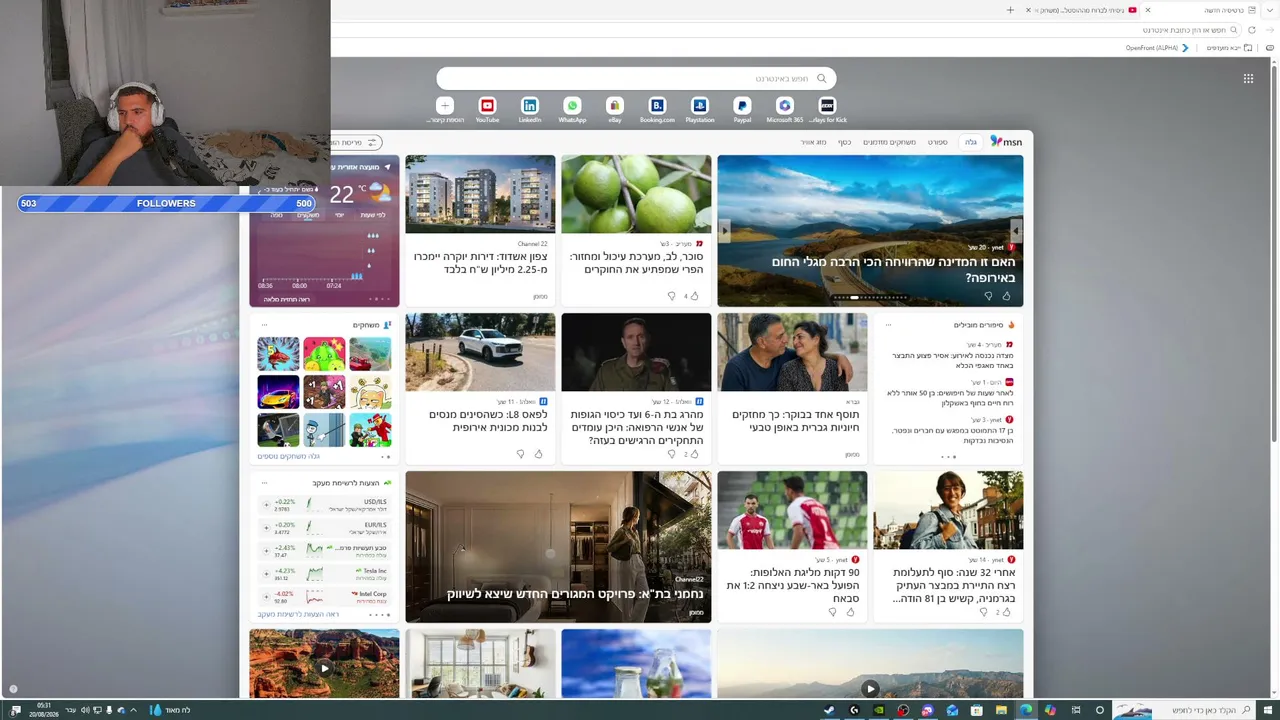Open the apps grid launcher icon
This screenshot has width=1280, height=720.
pos(1248,78)
